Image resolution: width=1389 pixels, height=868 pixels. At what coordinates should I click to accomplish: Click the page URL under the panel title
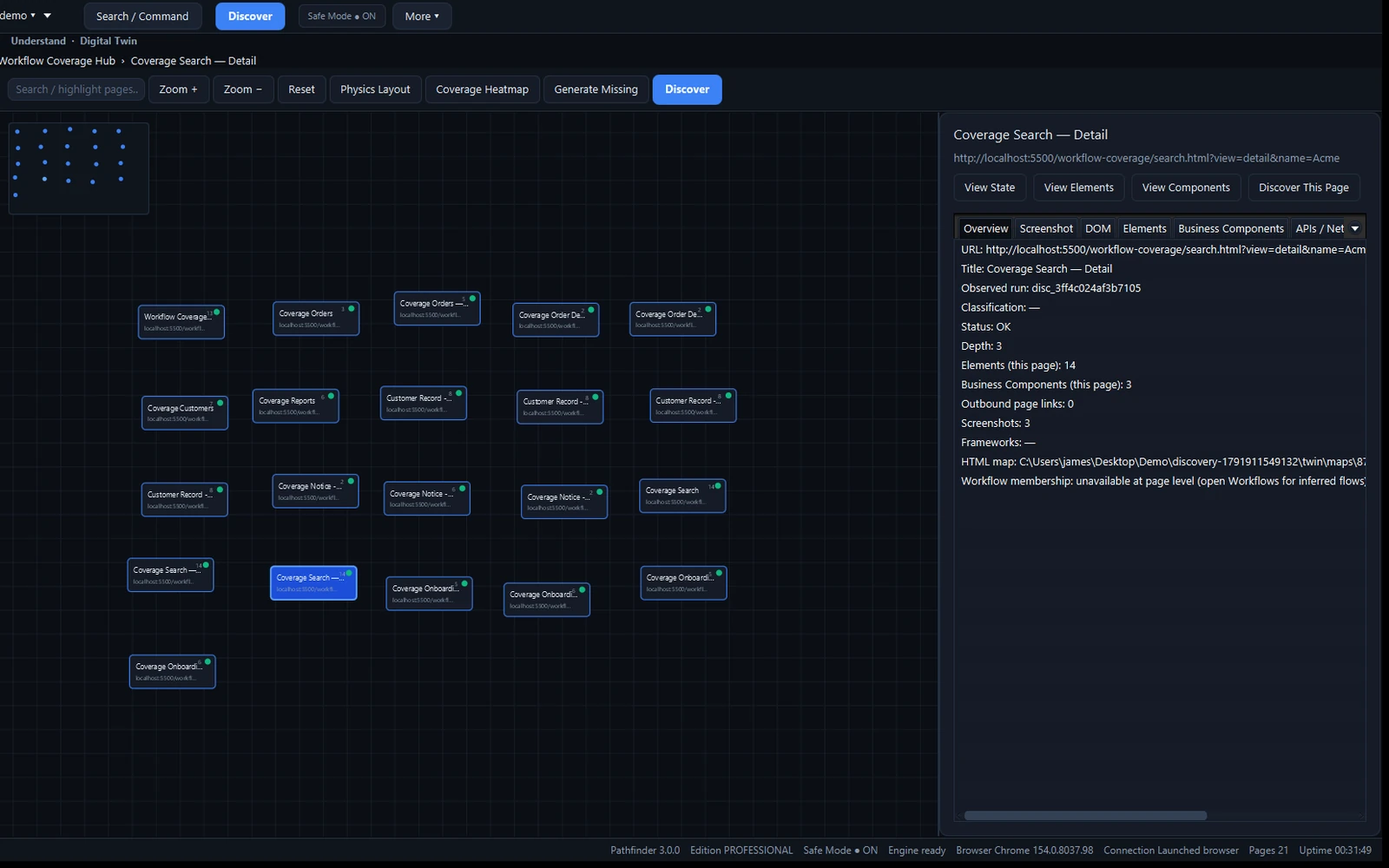pyautogui.click(x=1146, y=158)
